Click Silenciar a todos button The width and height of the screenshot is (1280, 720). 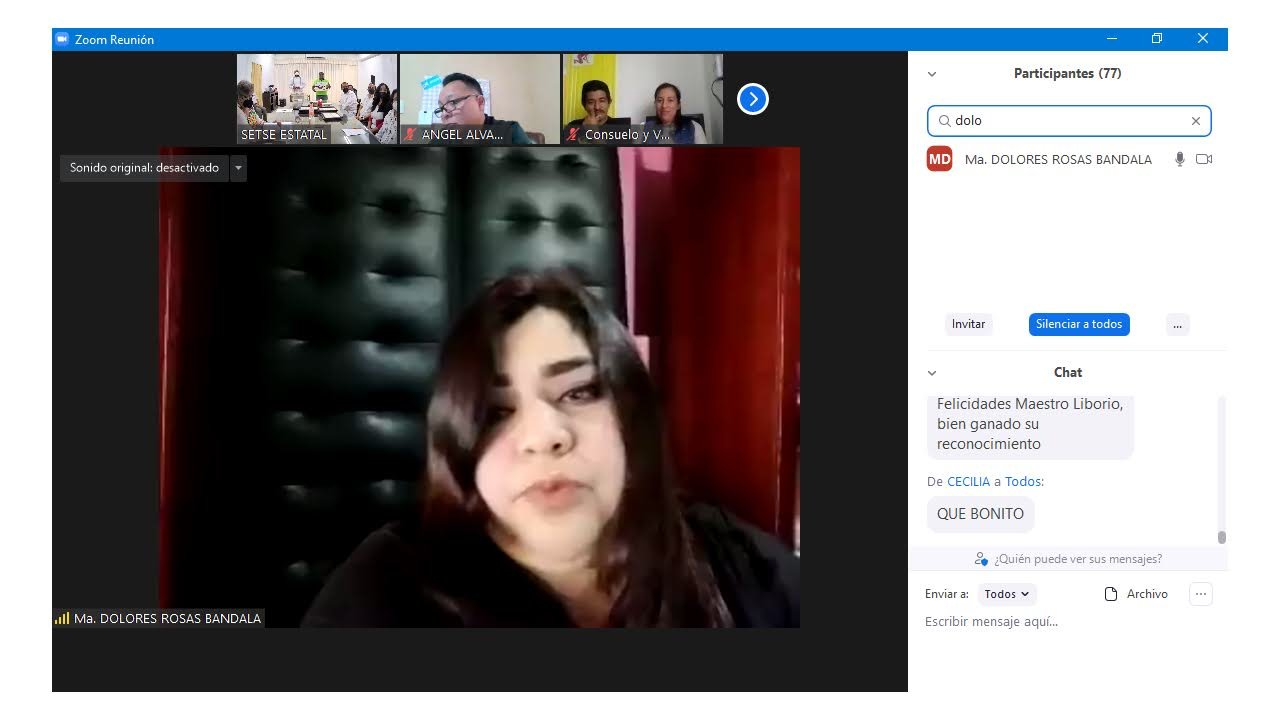(x=1079, y=324)
